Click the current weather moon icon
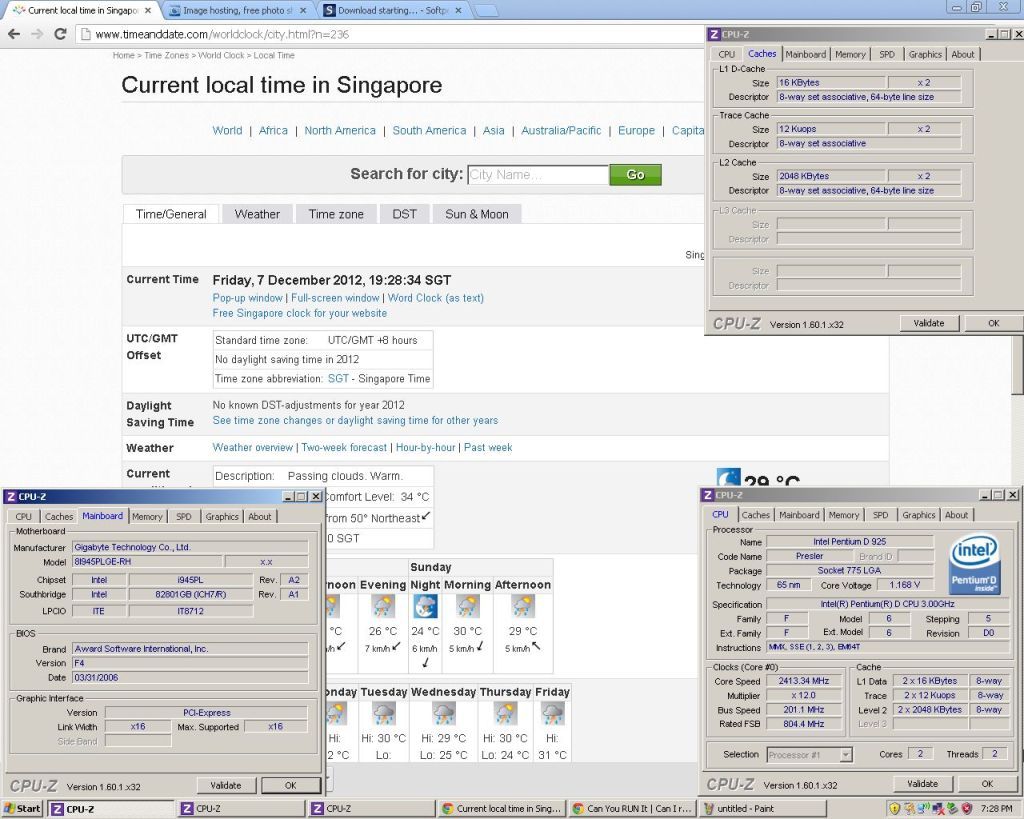 point(728,477)
